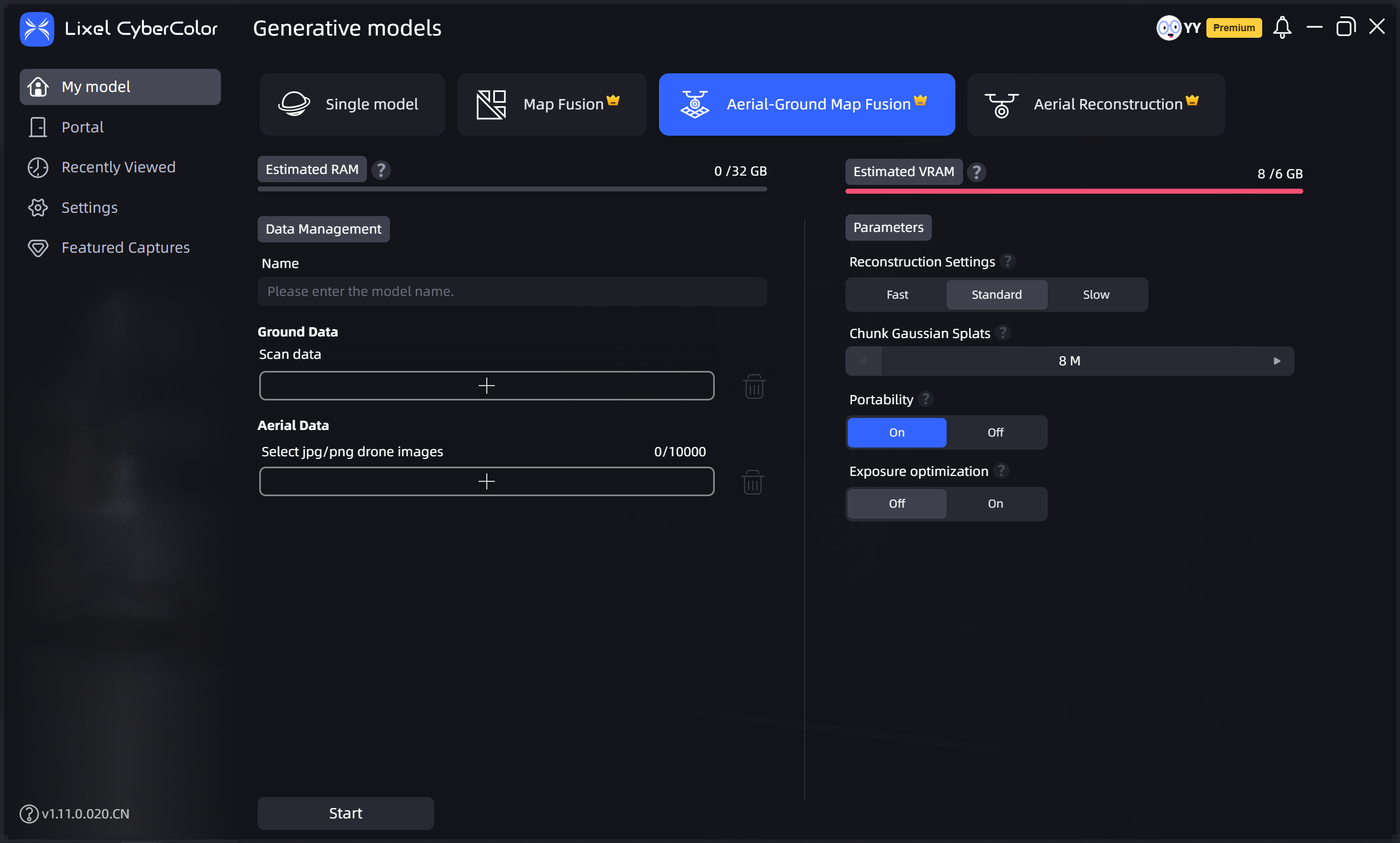Open help next to version v1.11.0.020.CN
The image size is (1400, 843).
(29, 813)
